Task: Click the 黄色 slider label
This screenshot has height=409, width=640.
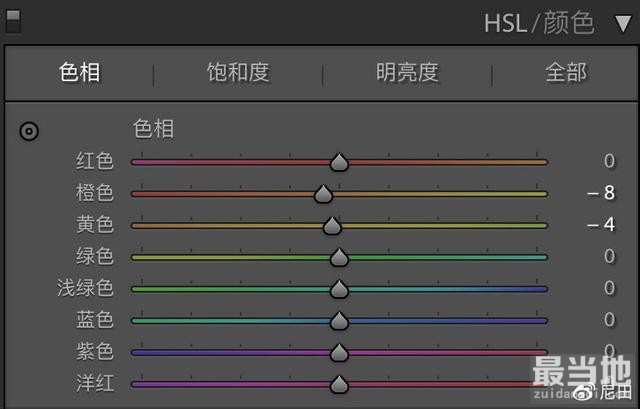Action: pyautogui.click(x=95, y=225)
